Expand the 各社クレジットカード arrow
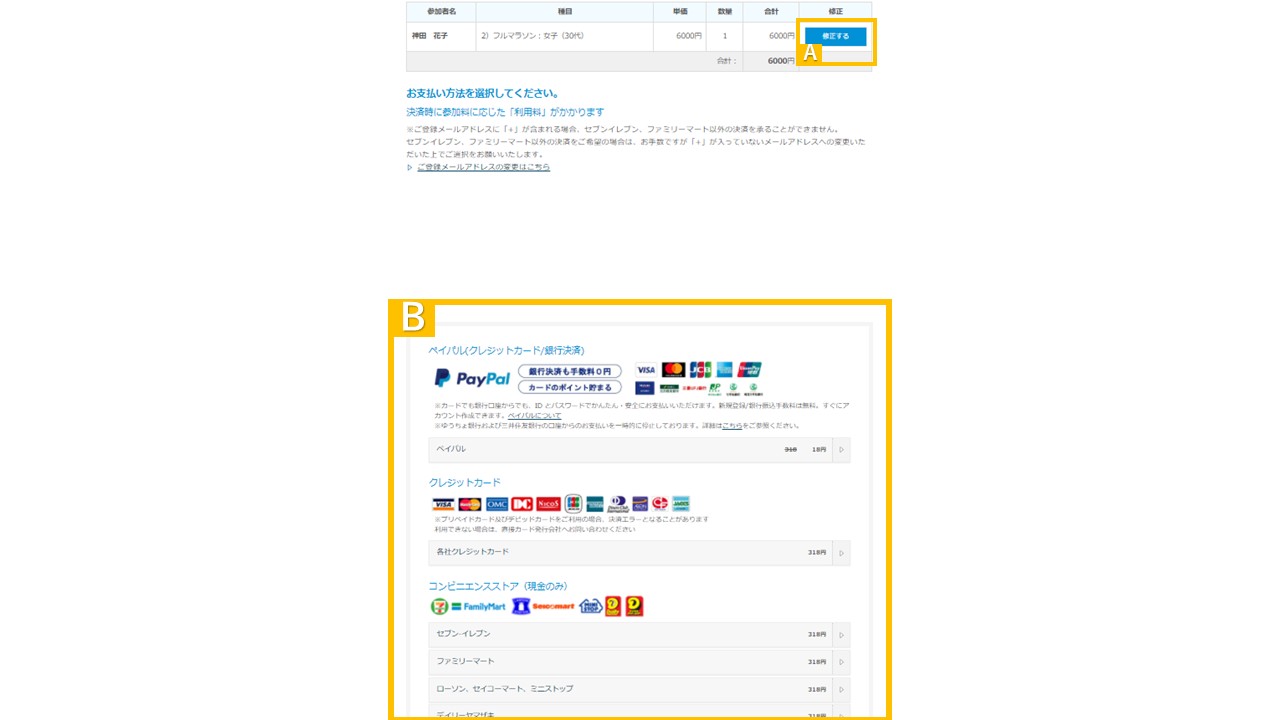 [x=841, y=553]
